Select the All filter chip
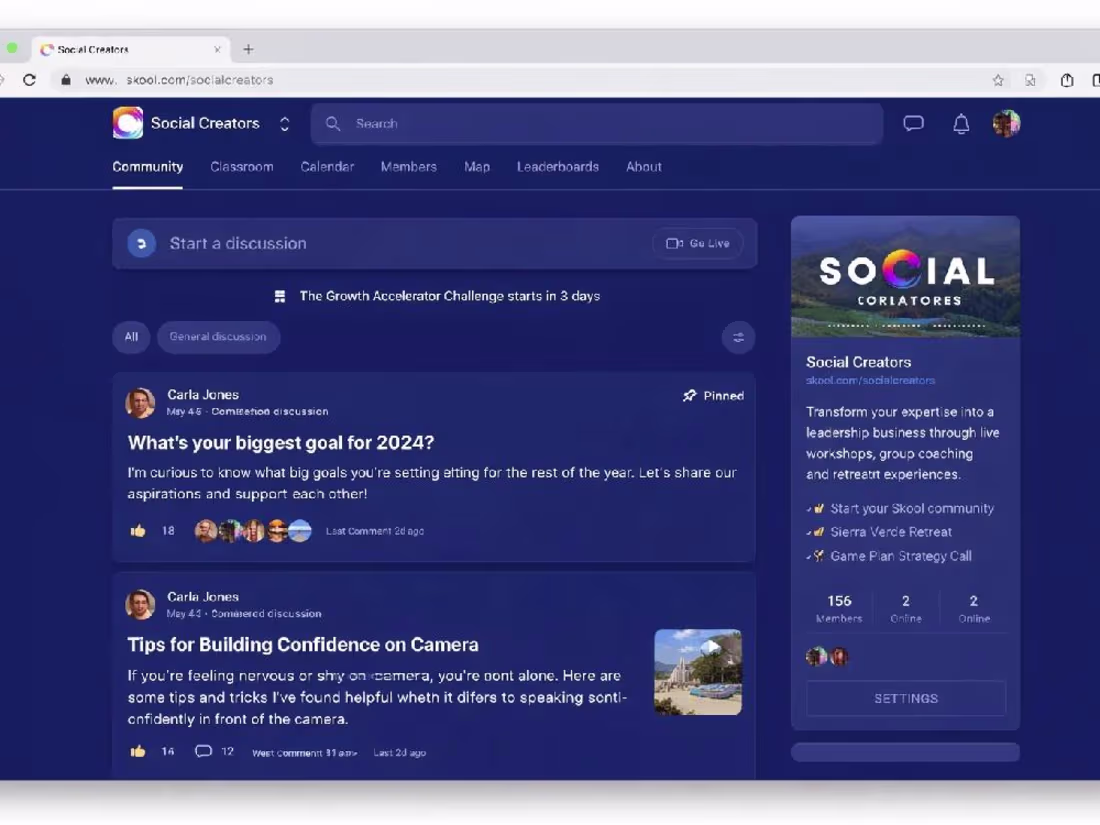Screen dimensions: 1100x825 point(131,337)
